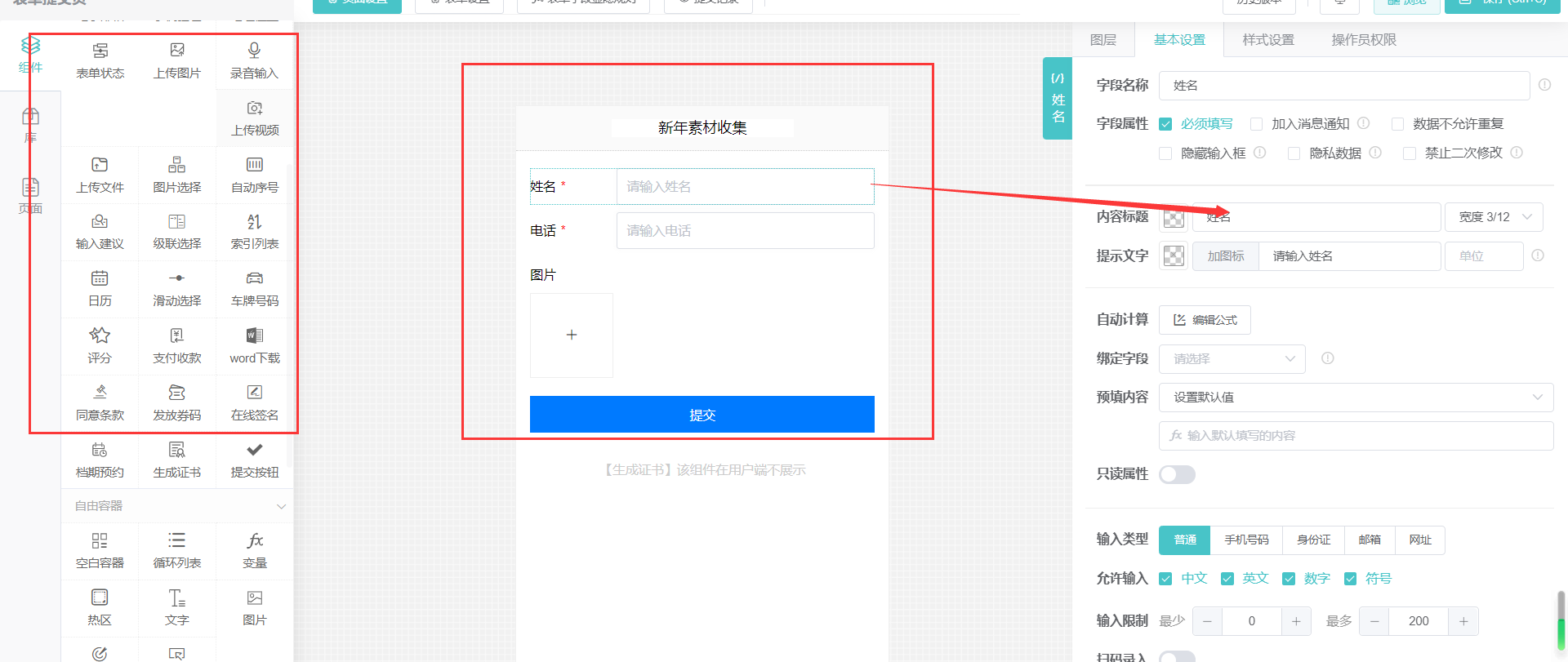The image size is (1568, 662).
Task: Toggle the 只读属性 read-only switch
Action: point(1177,474)
